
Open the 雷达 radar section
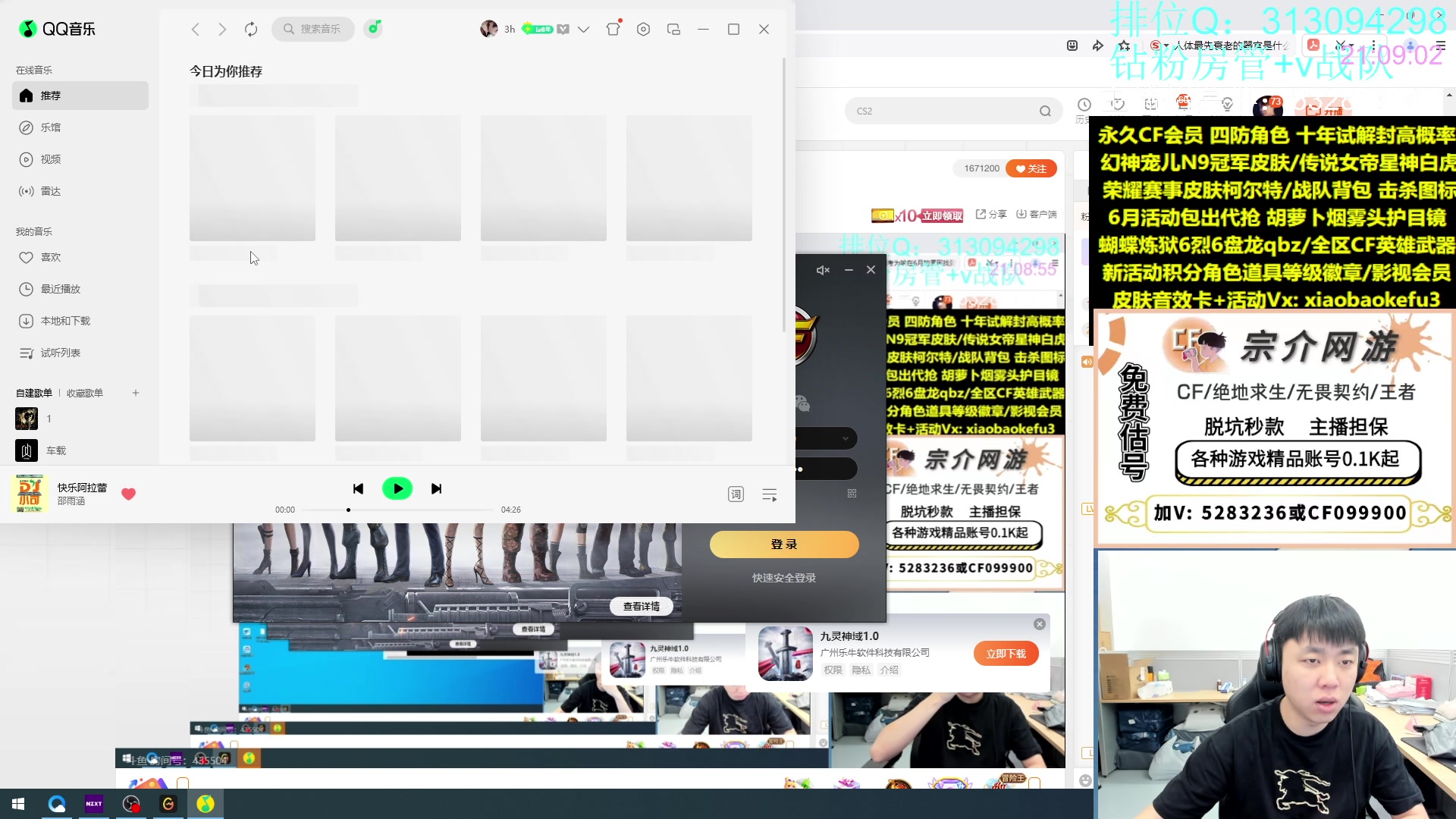80,191
